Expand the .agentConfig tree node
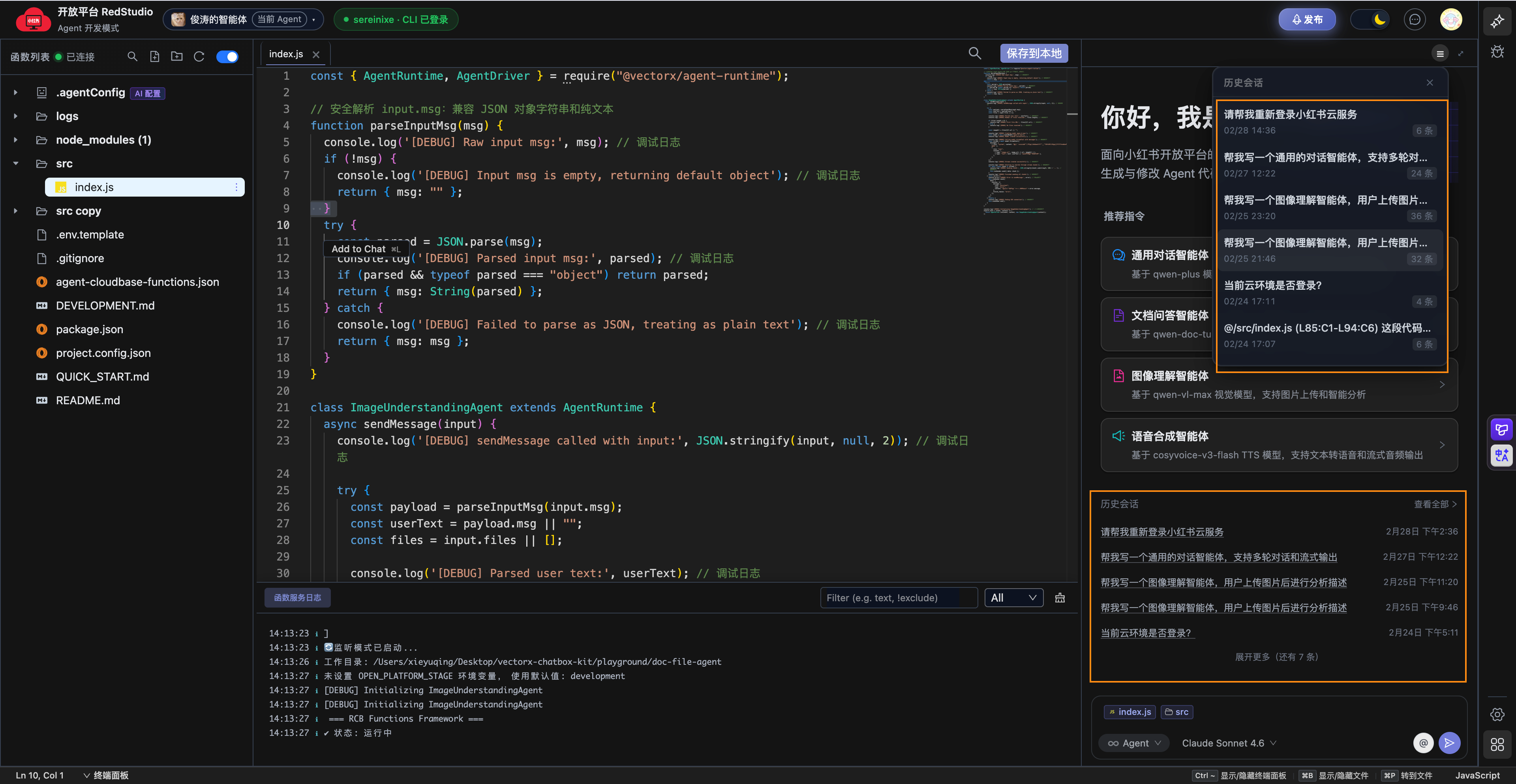 point(16,92)
